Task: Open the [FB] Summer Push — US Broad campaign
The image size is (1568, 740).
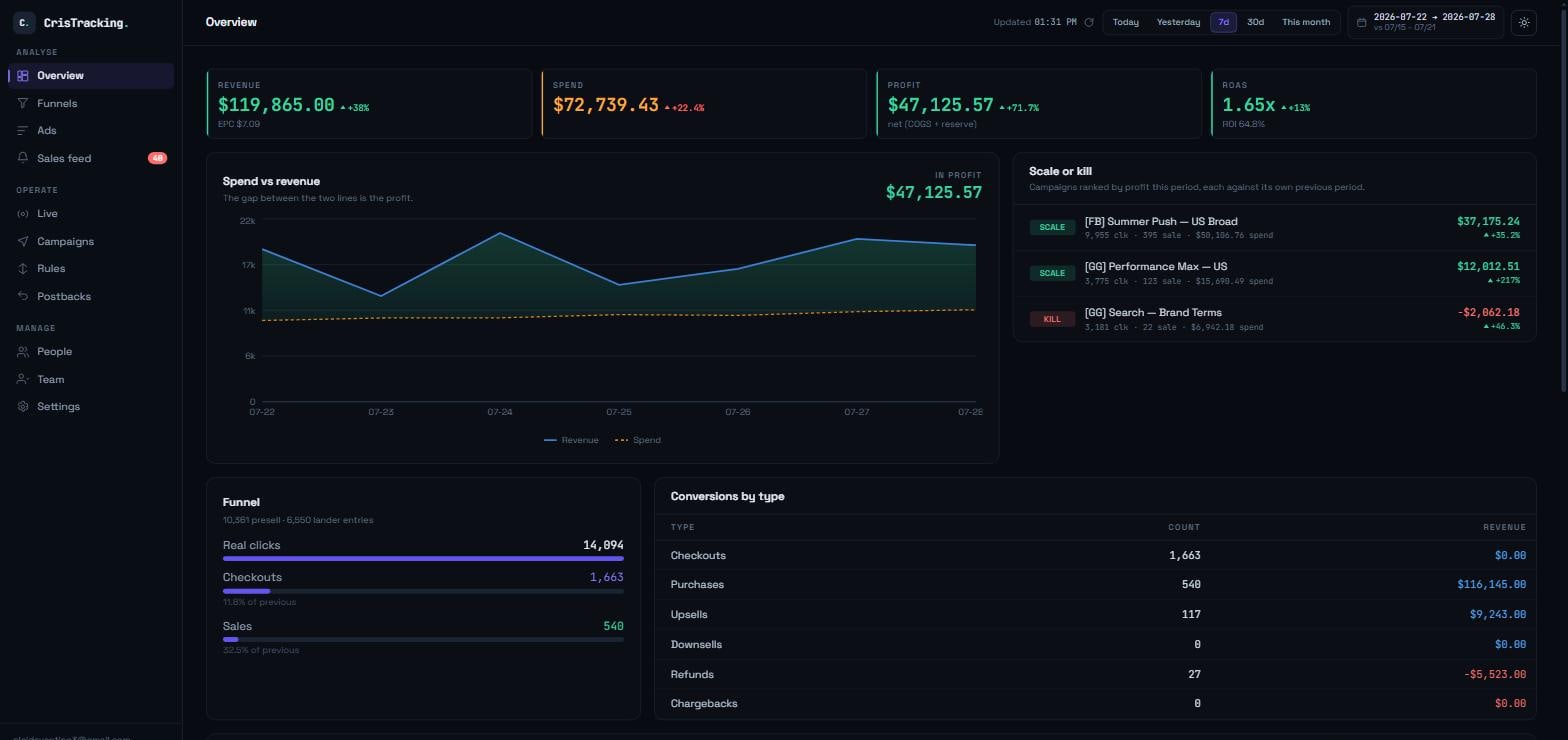Action: [x=1274, y=228]
